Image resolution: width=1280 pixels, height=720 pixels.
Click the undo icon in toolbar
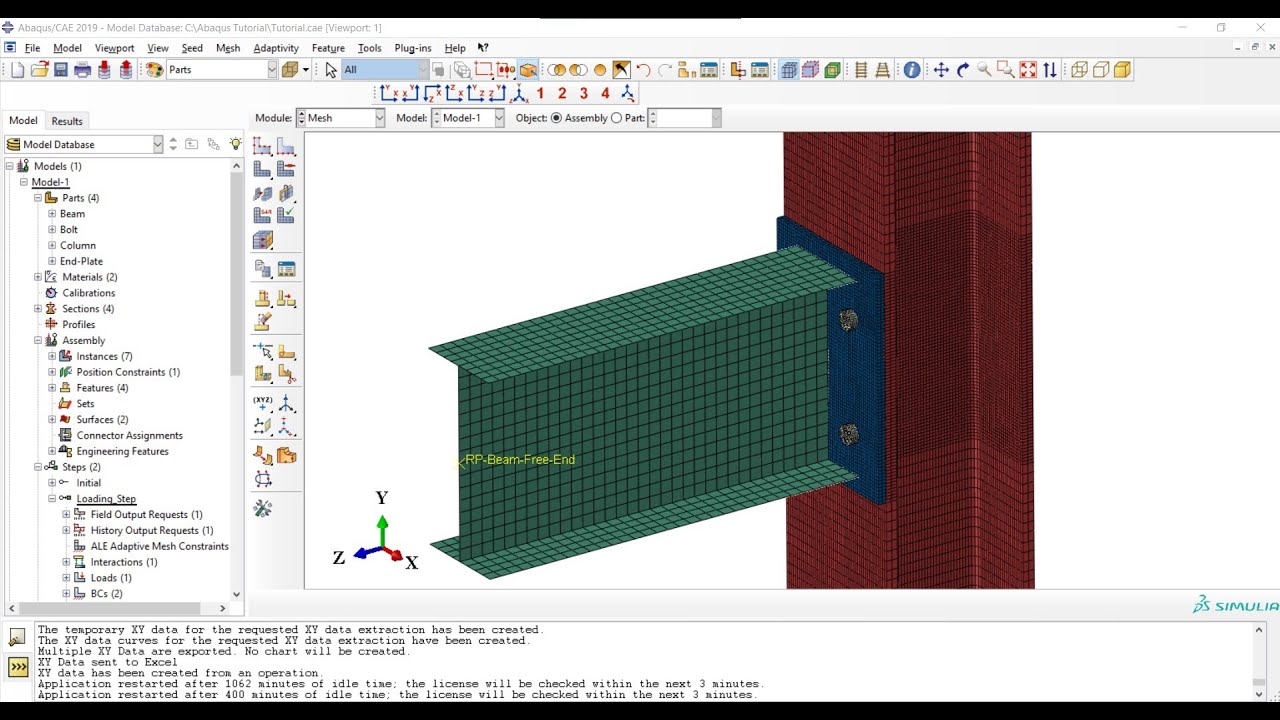[x=643, y=70]
